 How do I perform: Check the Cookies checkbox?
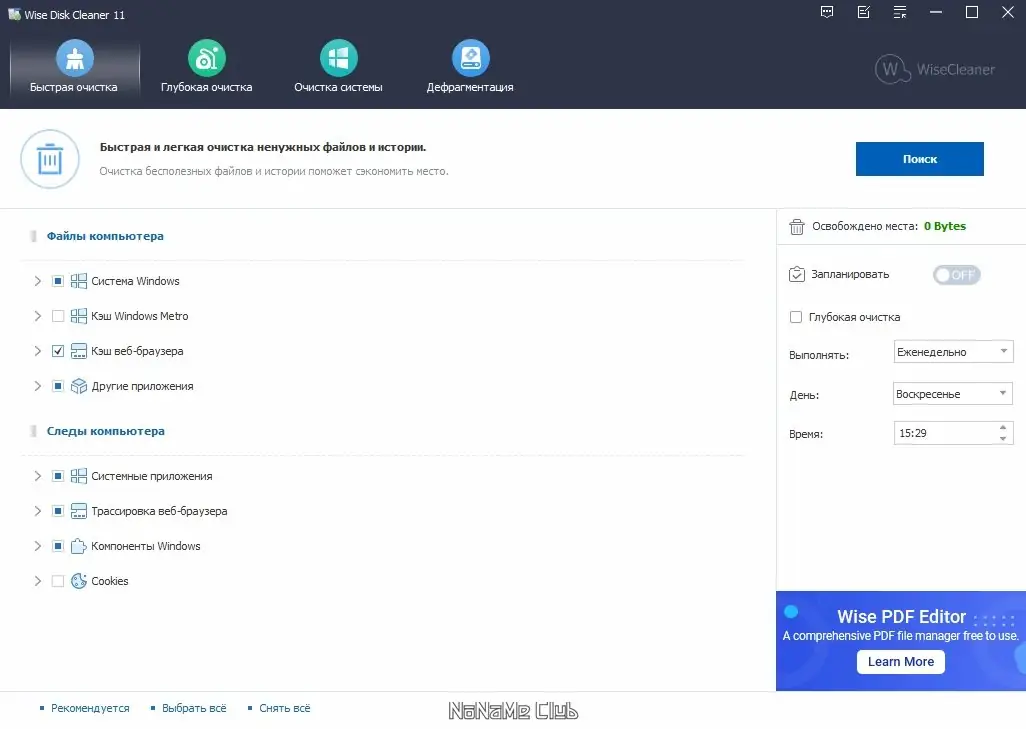[x=58, y=581]
